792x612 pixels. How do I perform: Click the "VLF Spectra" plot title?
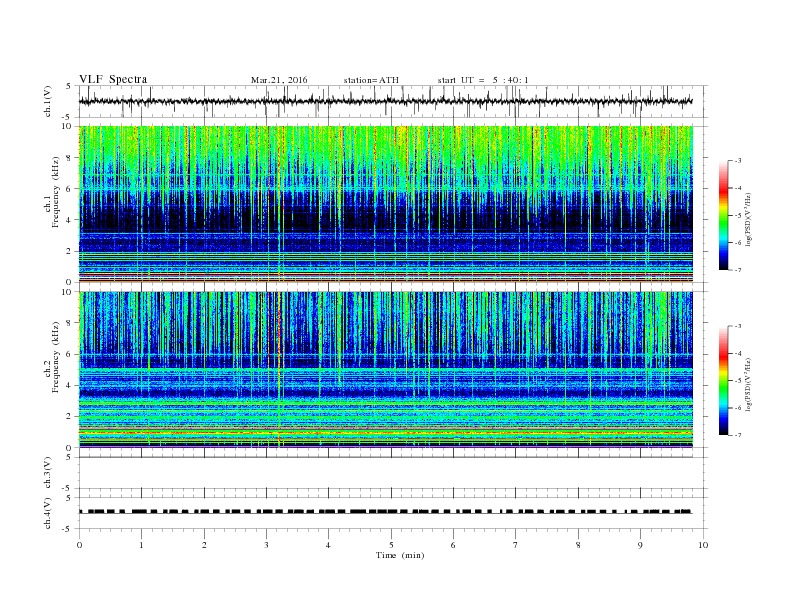[x=113, y=79]
